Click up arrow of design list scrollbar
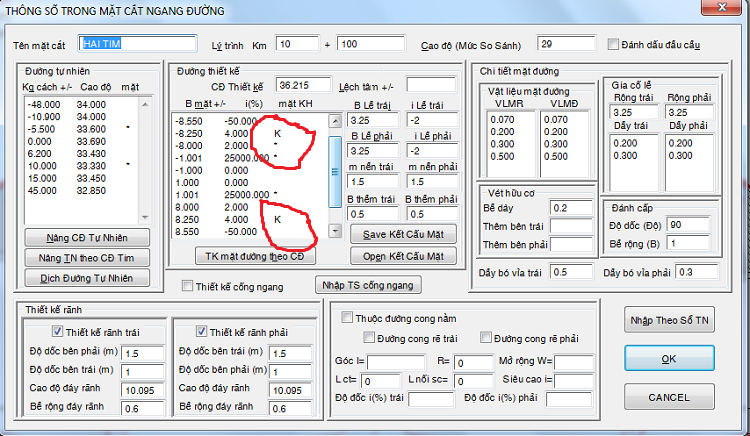The image size is (750, 436). (x=336, y=120)
